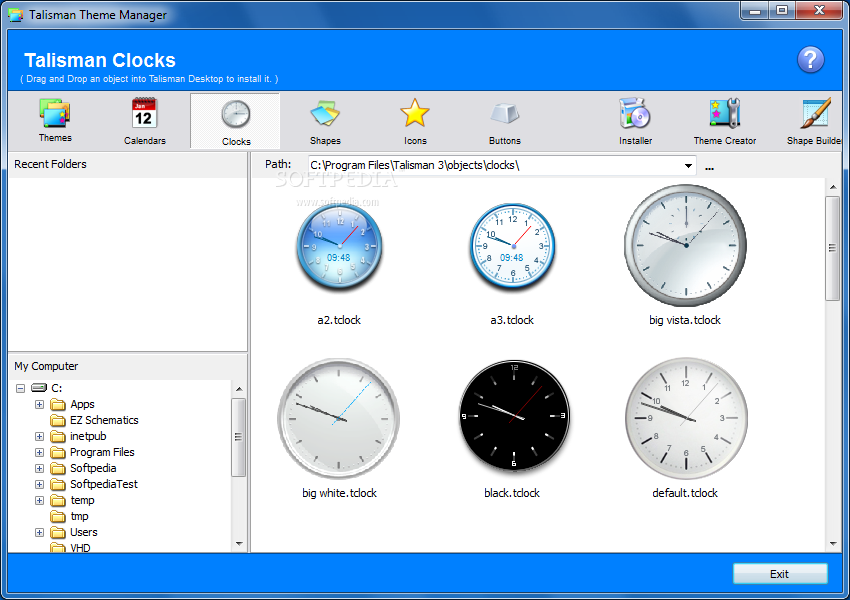Collapse the C: drive node
Viewport: 850px width, 600px height.
21,389
